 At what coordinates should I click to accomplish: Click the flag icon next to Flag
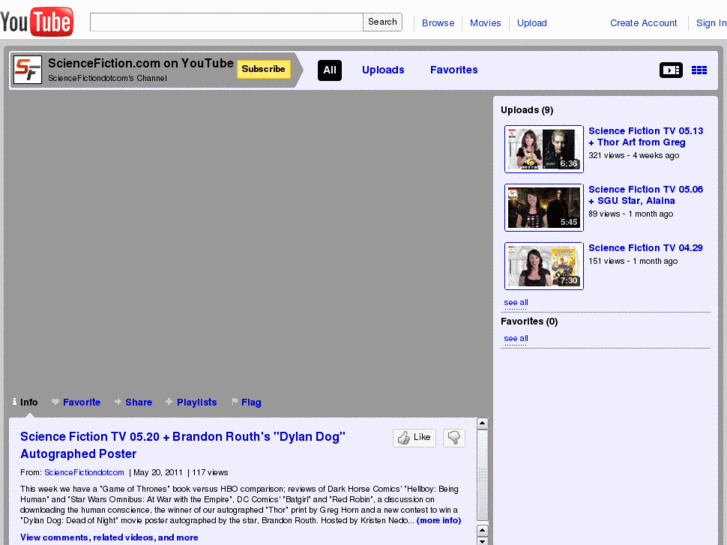235,402
